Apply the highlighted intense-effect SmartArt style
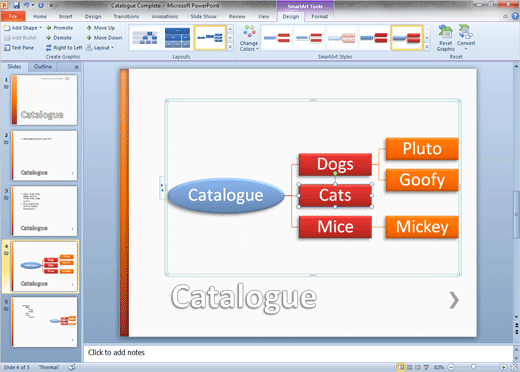The image size is (520, 372). [x=407, y=38]
